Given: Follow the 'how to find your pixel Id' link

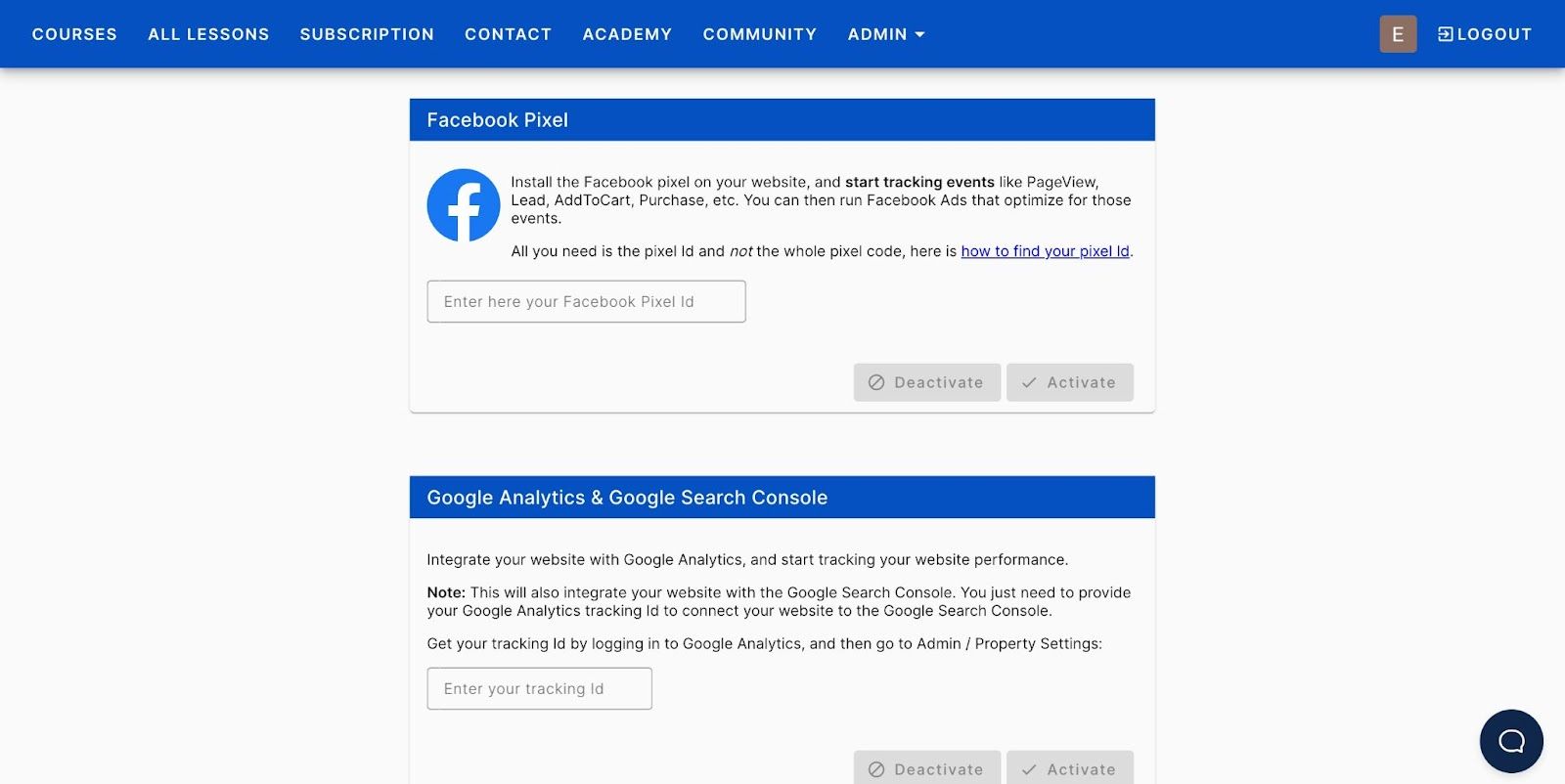Looking at the screenshot, I should (x=1045, y=251).
